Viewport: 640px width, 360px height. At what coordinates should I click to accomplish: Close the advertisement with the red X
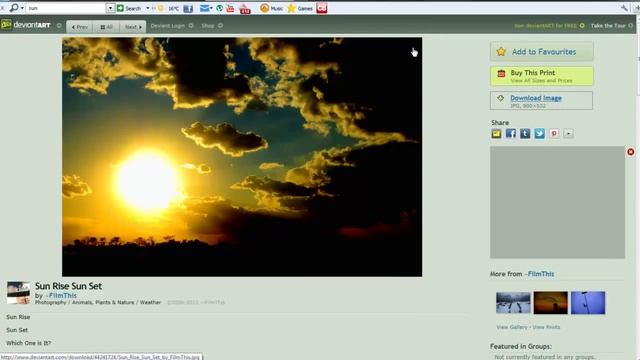[x=631, y=152]
